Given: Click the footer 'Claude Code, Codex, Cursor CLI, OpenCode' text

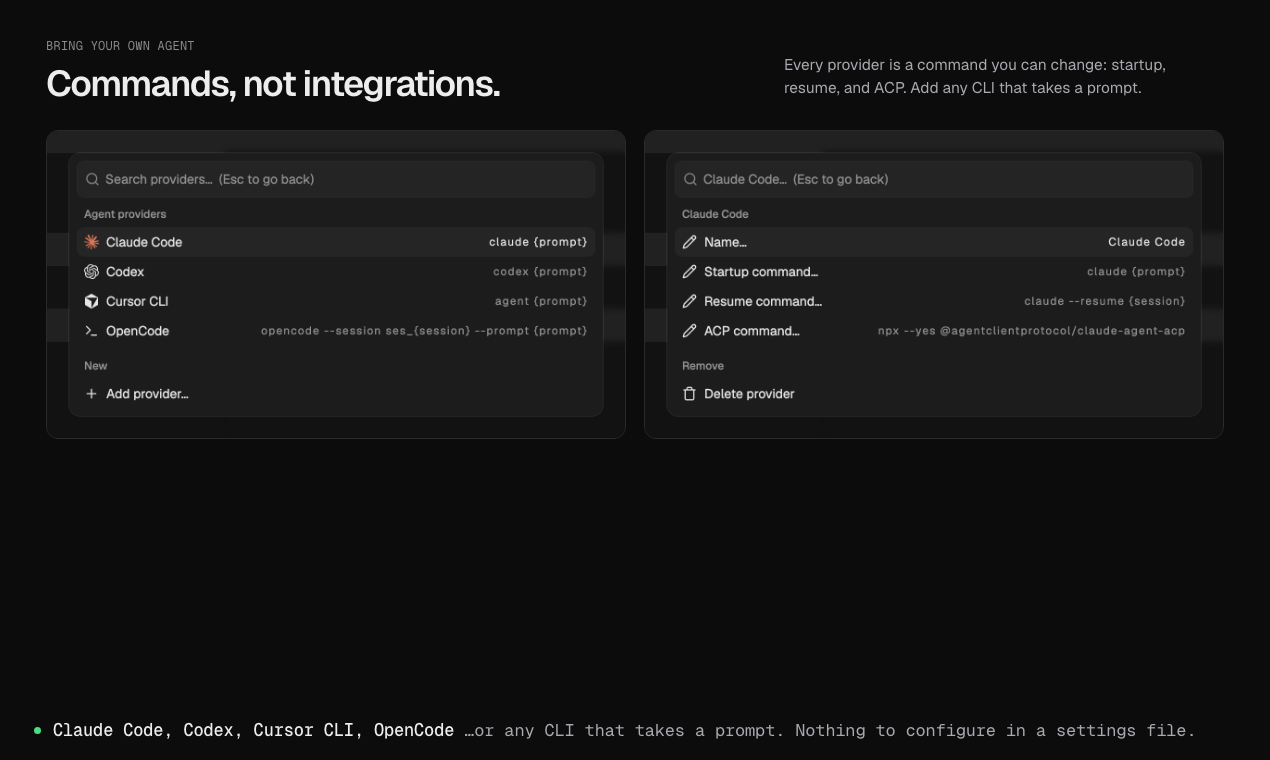Looking at the screenshot, I should [253, 731].
